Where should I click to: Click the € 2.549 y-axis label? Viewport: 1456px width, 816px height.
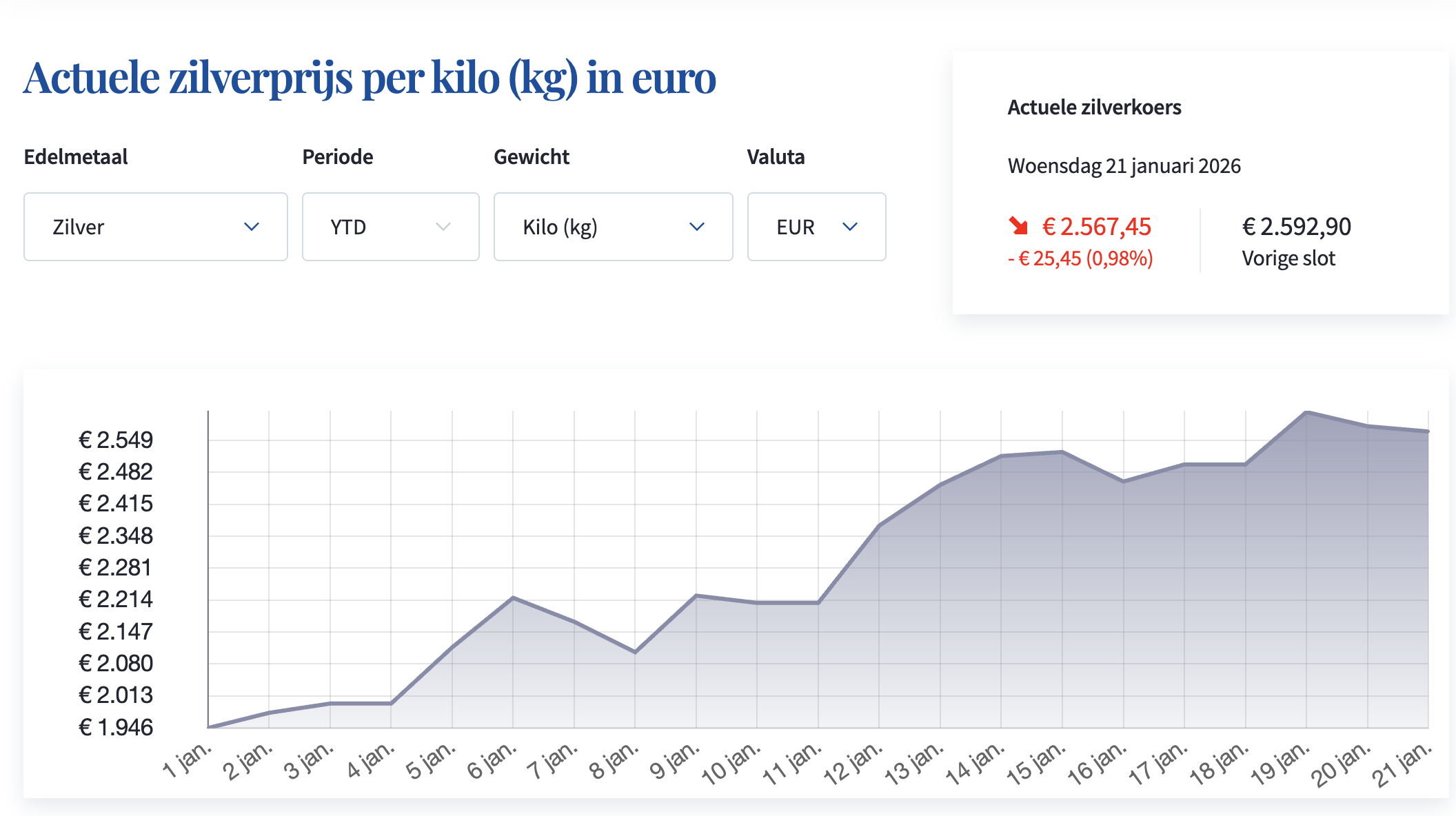coord(116,440)
